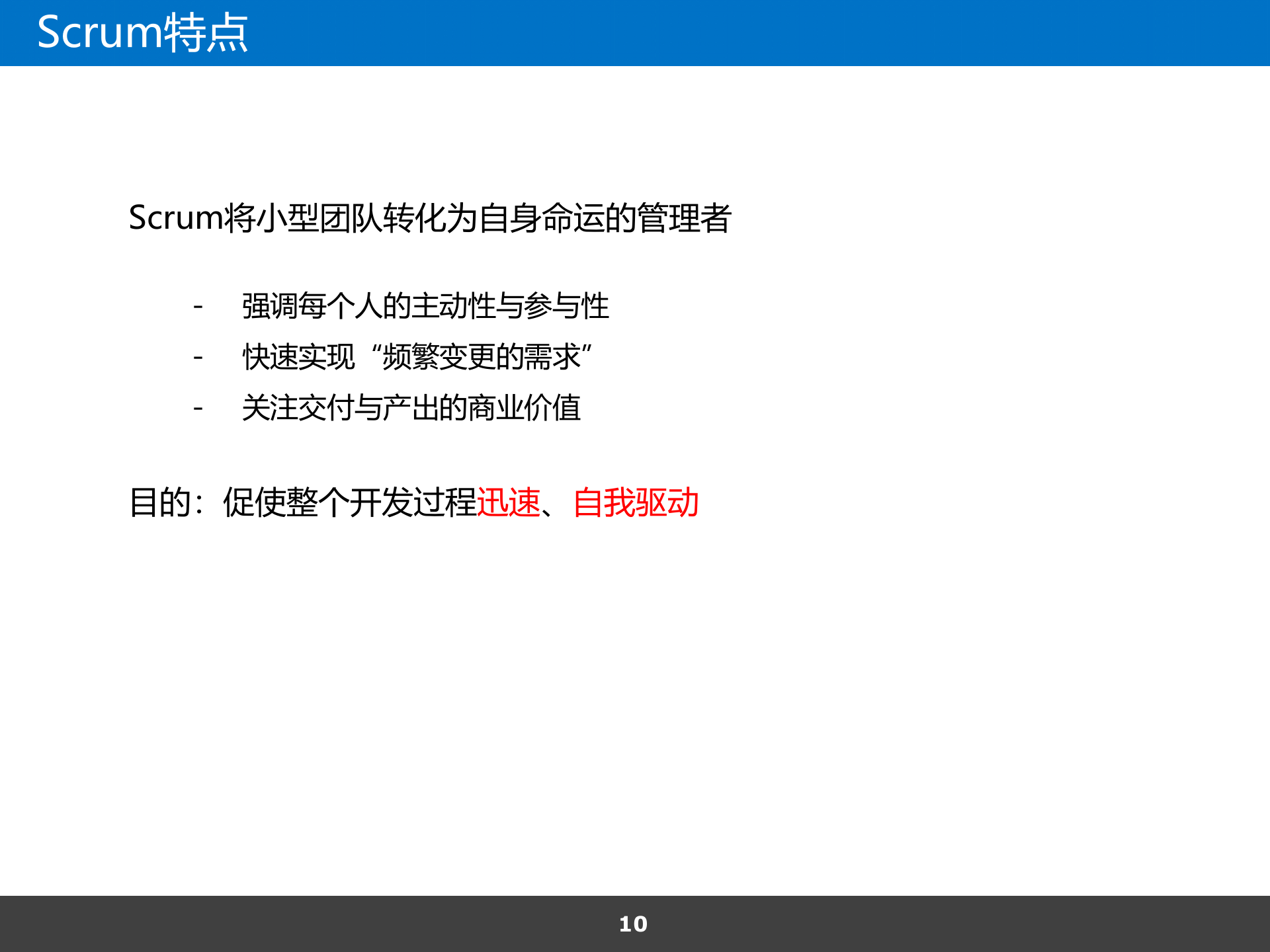This screenshot has width=1270, height=952.
Task: Click the page number '10' at bottom
Action: pyautogui.click(x=632, y=924)
